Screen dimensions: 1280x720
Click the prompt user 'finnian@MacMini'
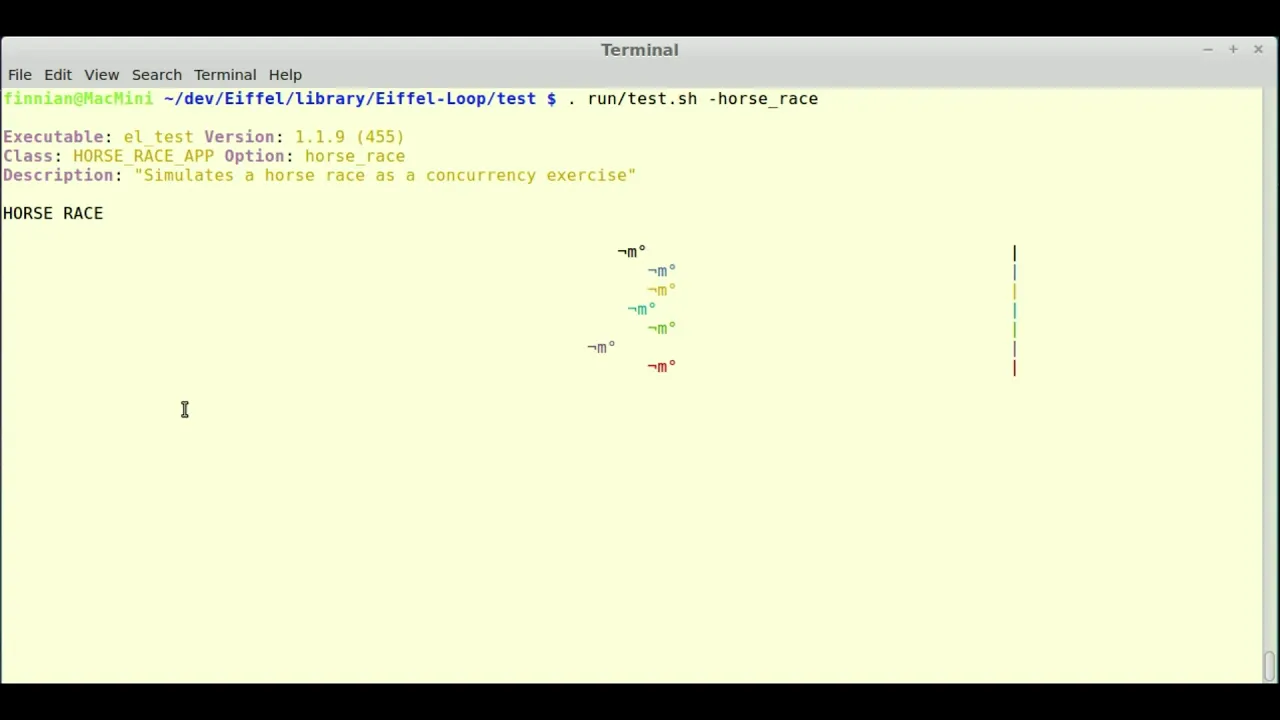[x=78, y=99]
